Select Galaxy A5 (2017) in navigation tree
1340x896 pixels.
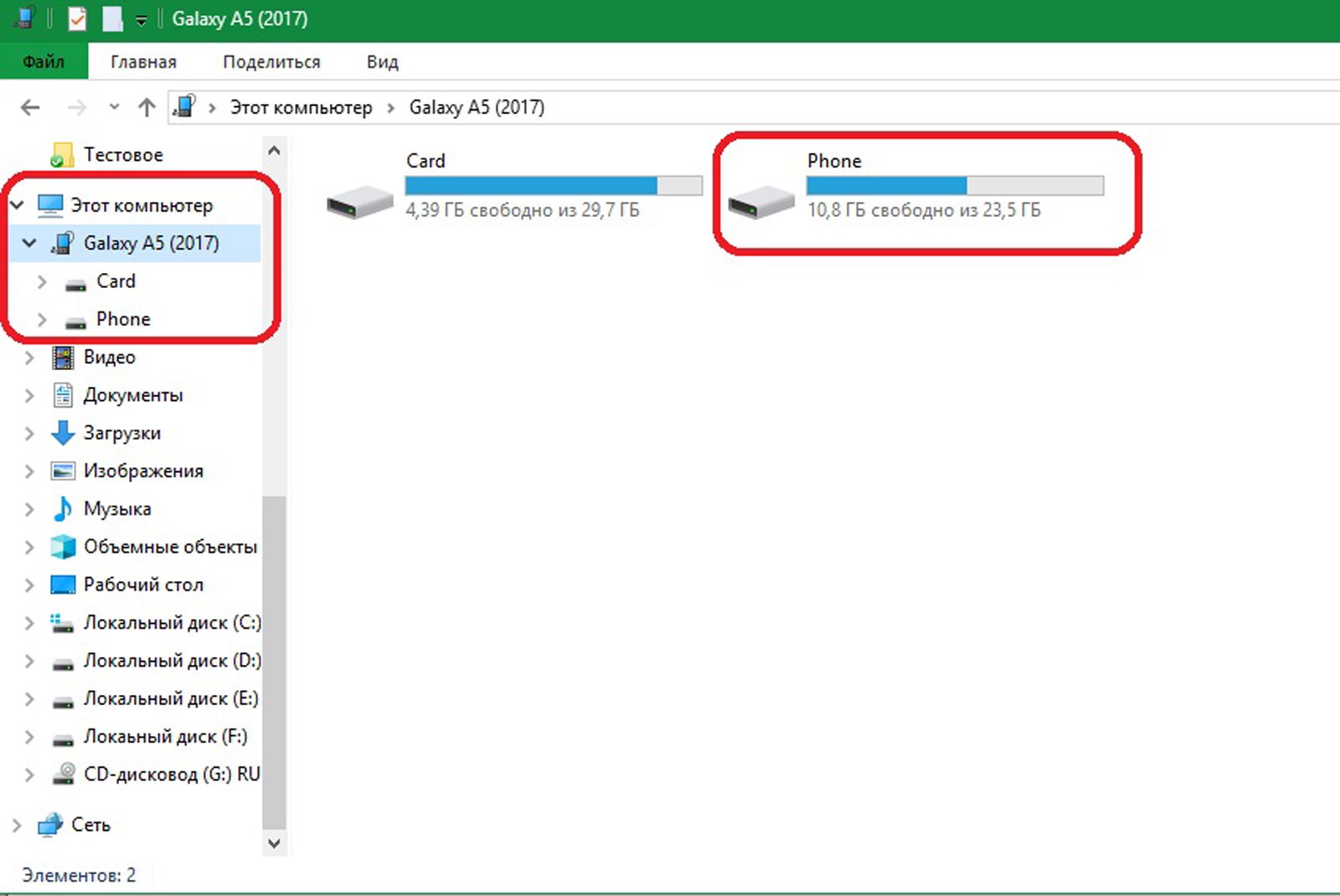(x=152, y=243)
